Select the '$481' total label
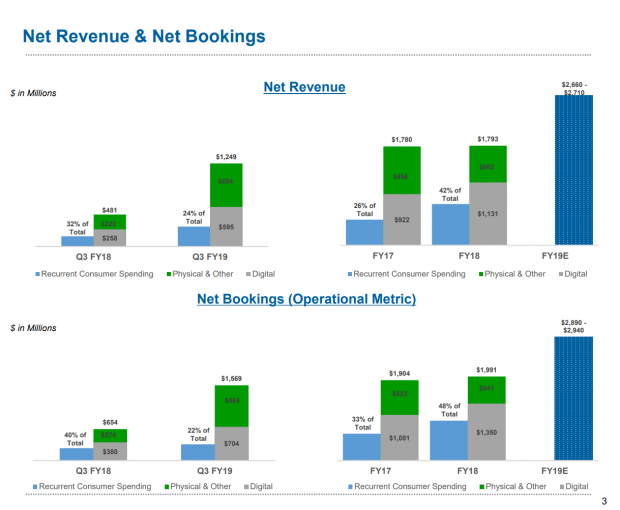The width and height of the screenshot is (620, 510). click(110, 210)
